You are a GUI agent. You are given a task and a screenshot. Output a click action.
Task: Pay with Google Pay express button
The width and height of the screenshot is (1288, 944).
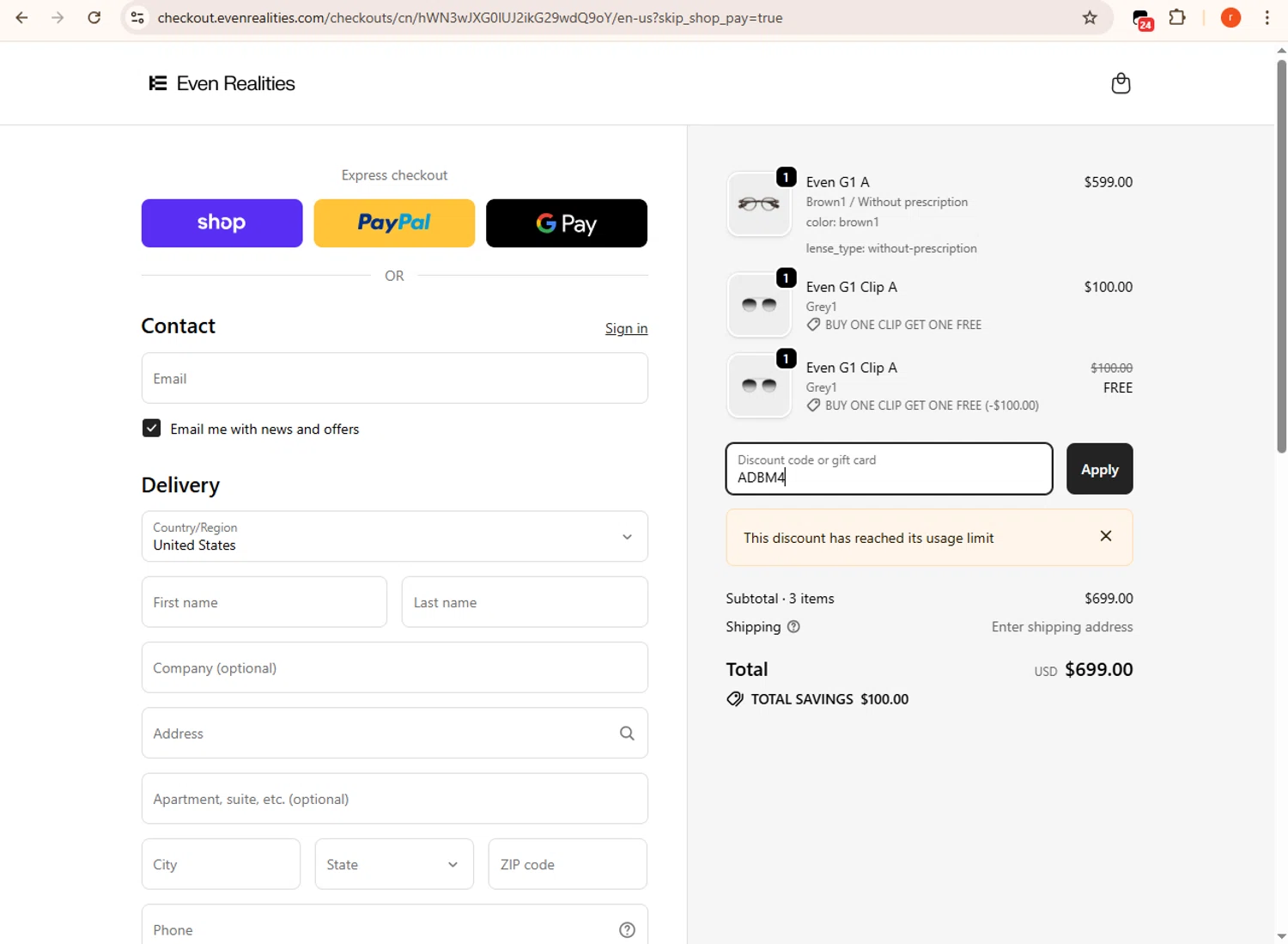pos(567,223)
